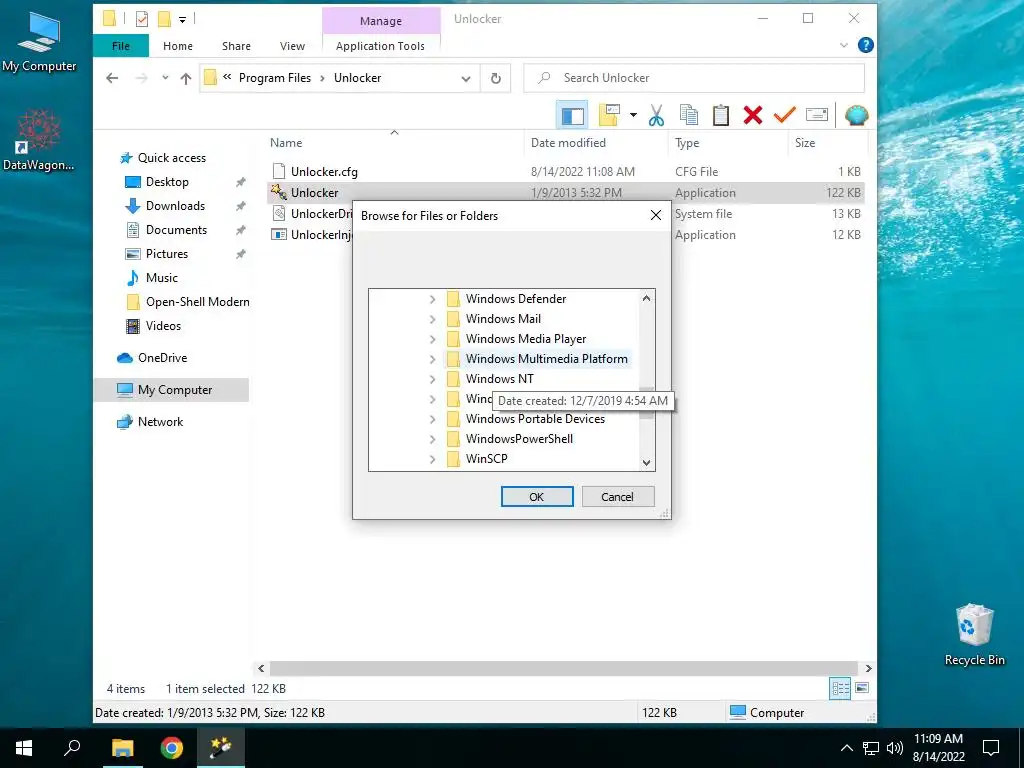
Task: Open the Windows Start menu
Action: click(24, 748)
